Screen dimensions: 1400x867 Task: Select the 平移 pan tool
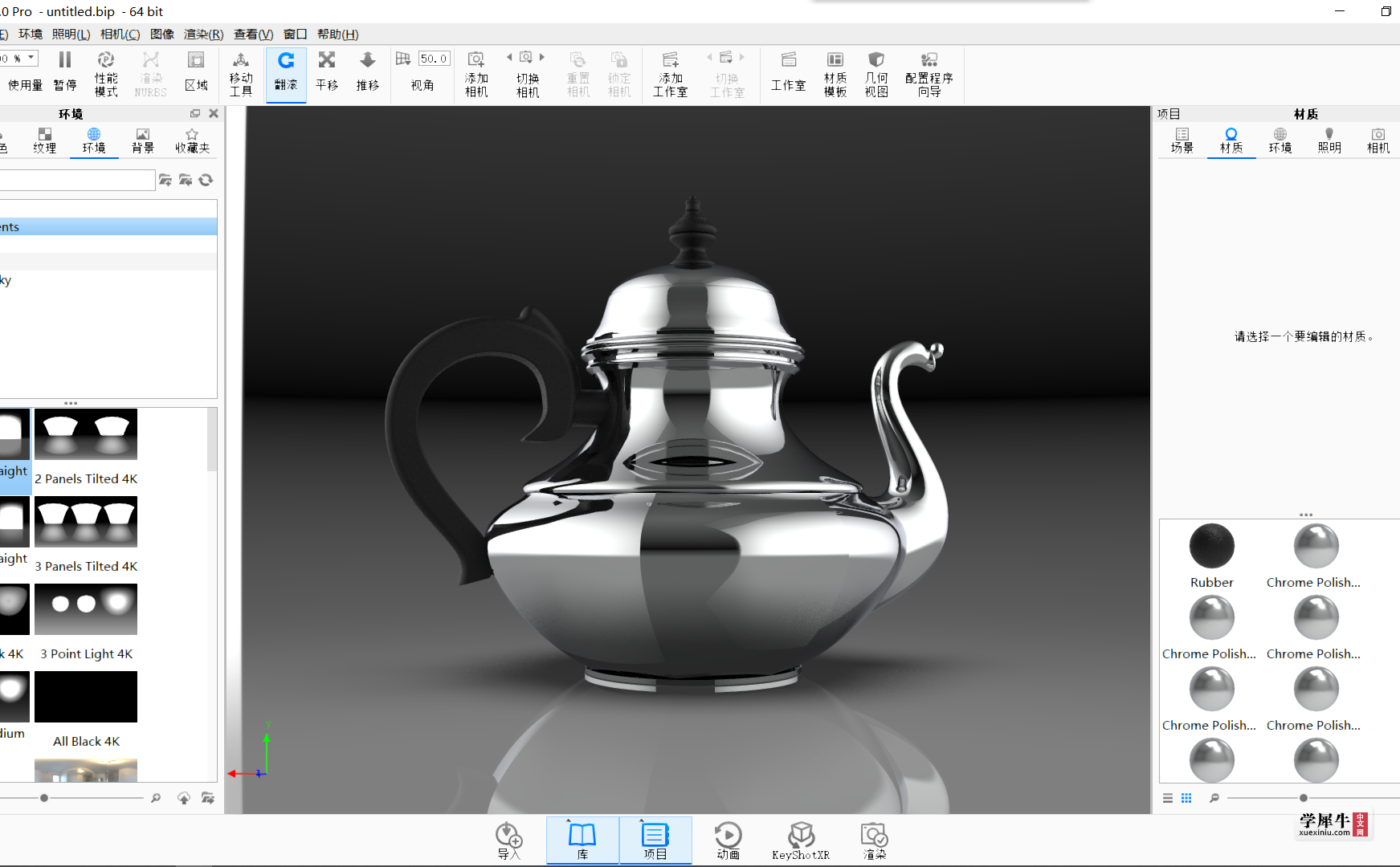pyautogui.click(x=327, y=72)
